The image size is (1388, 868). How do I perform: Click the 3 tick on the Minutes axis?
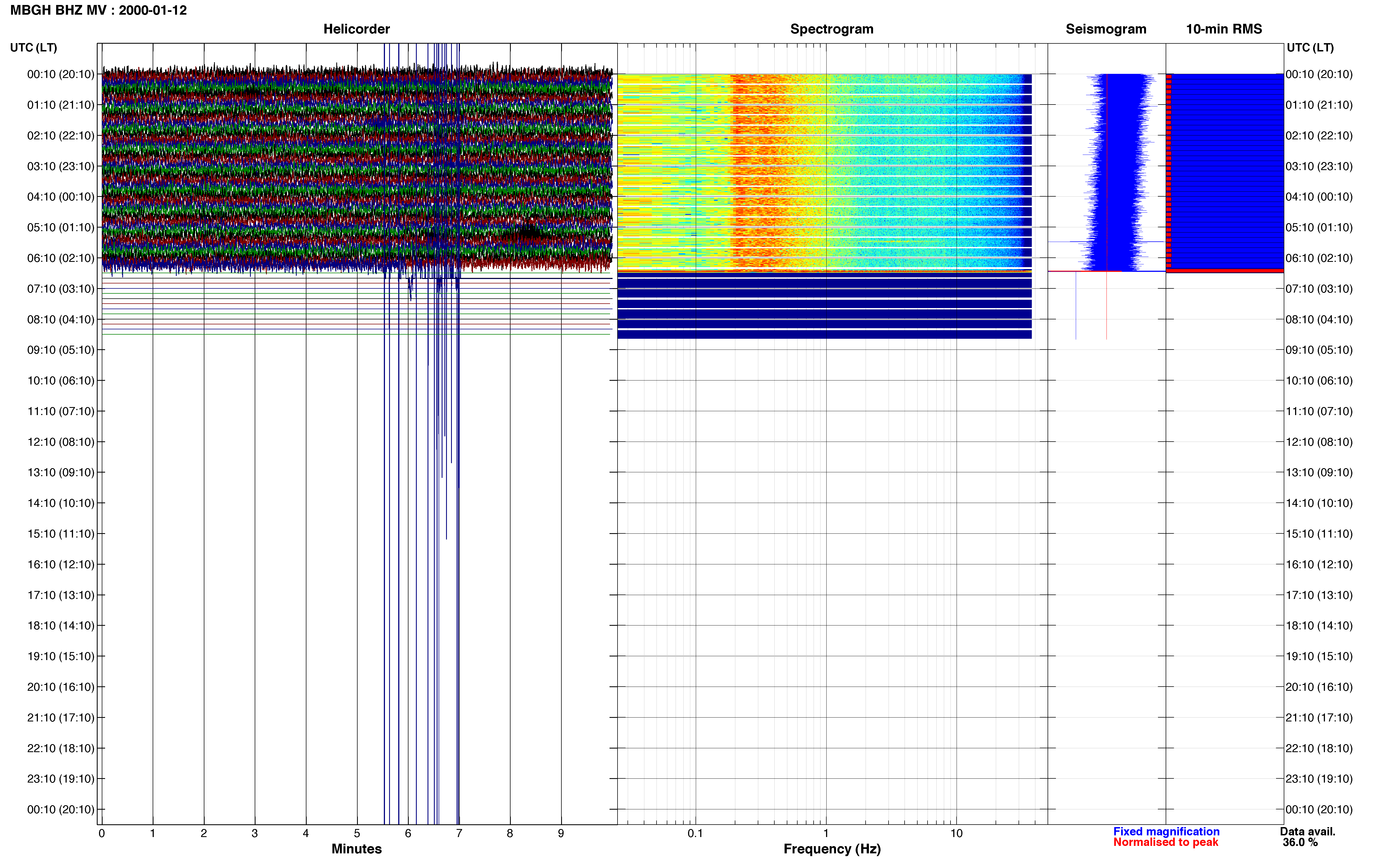(255, 833)
